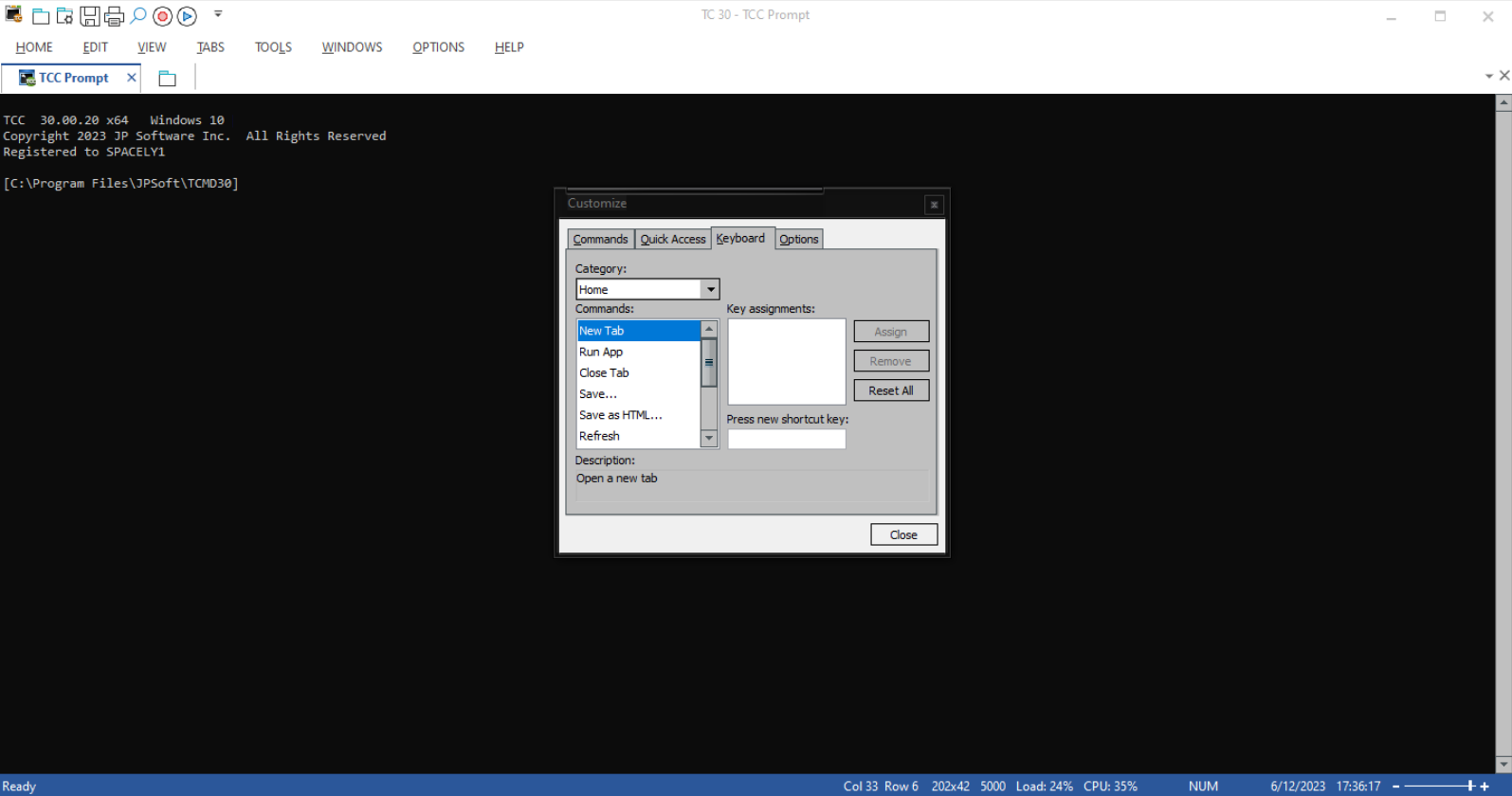
Task: Open the TOOLS menu
Action: 273,47
